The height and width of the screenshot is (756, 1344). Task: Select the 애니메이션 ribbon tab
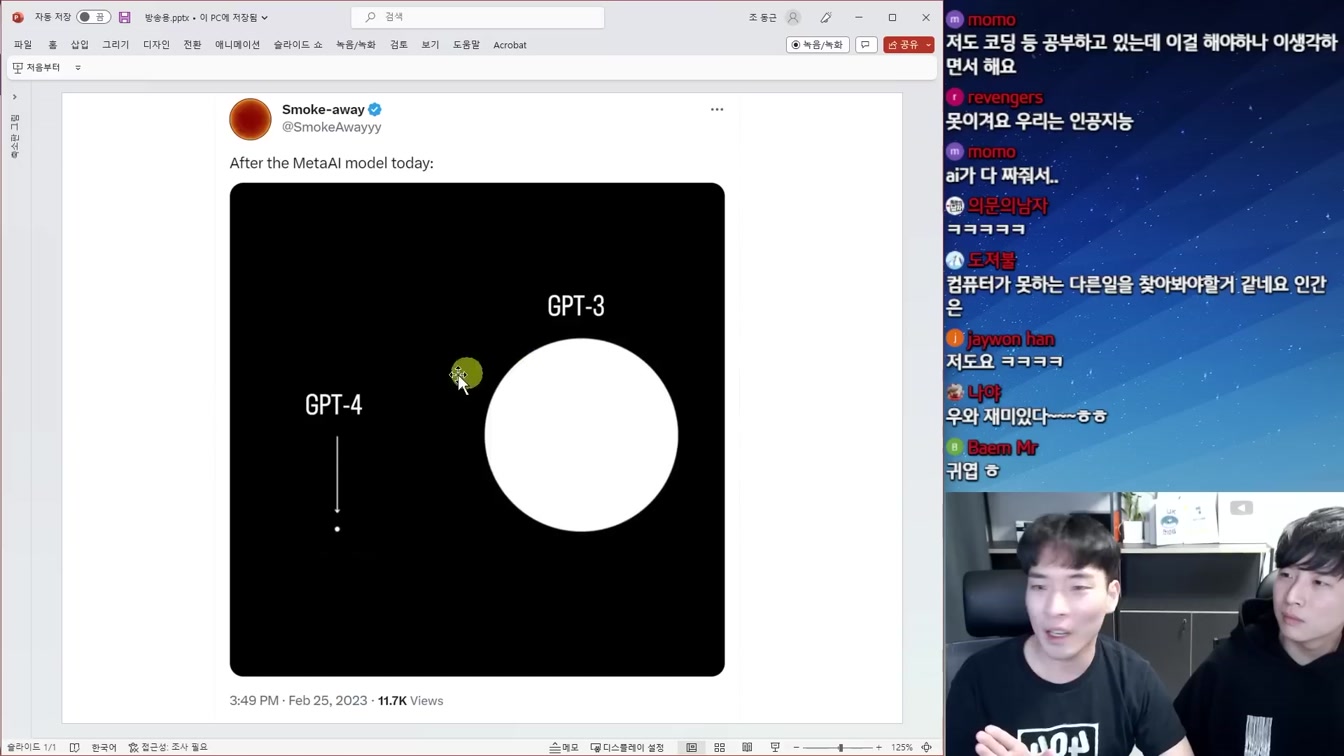[238, 45]
